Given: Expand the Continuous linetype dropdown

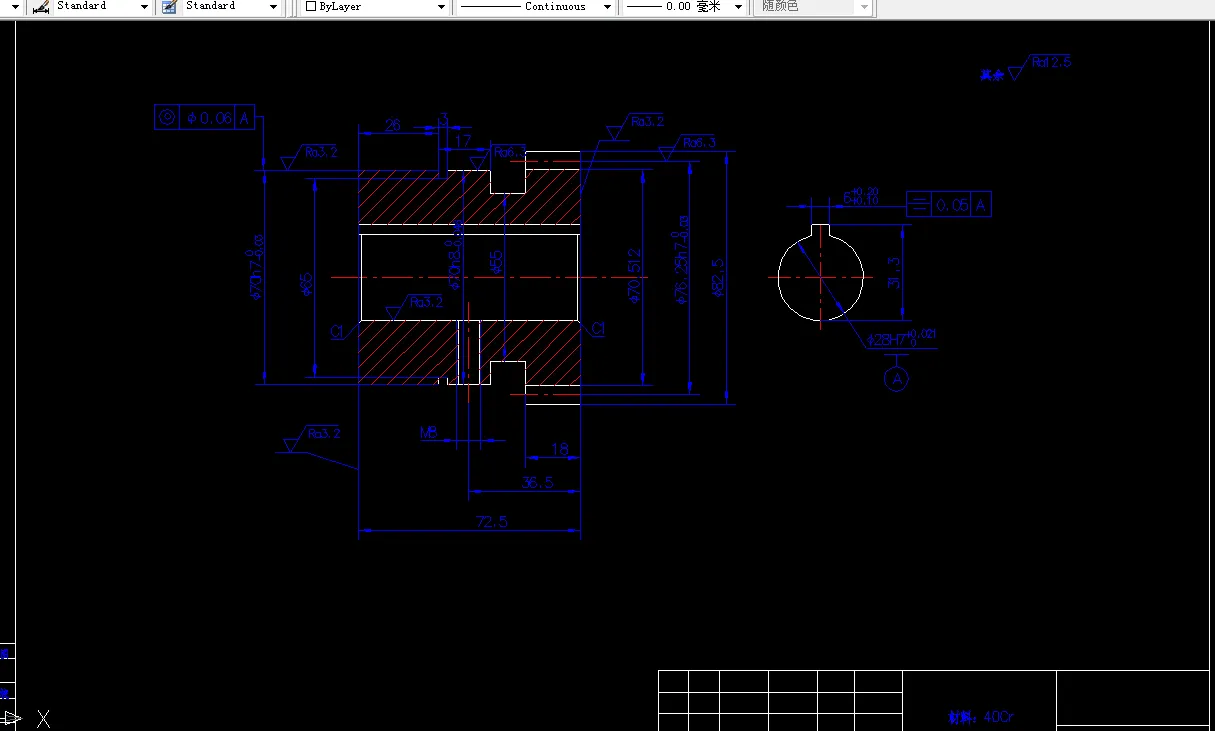Looking at the screenshot, I should (x=608, y=7).
